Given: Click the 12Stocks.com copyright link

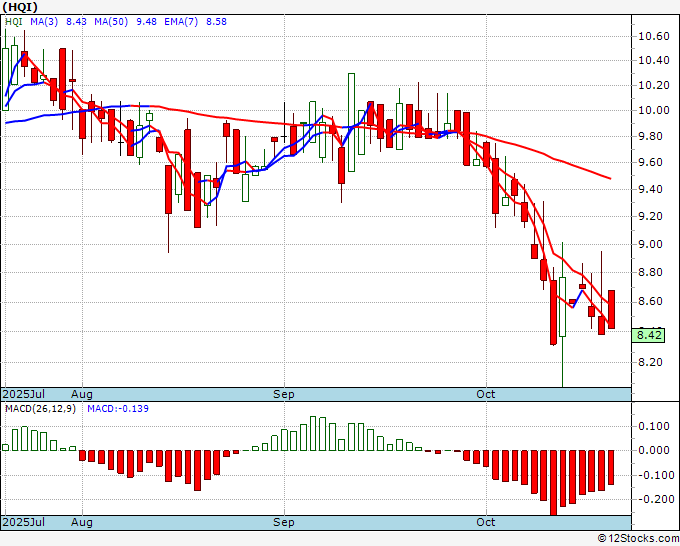Looking at the screenshot, I should (x=638, y=539).
